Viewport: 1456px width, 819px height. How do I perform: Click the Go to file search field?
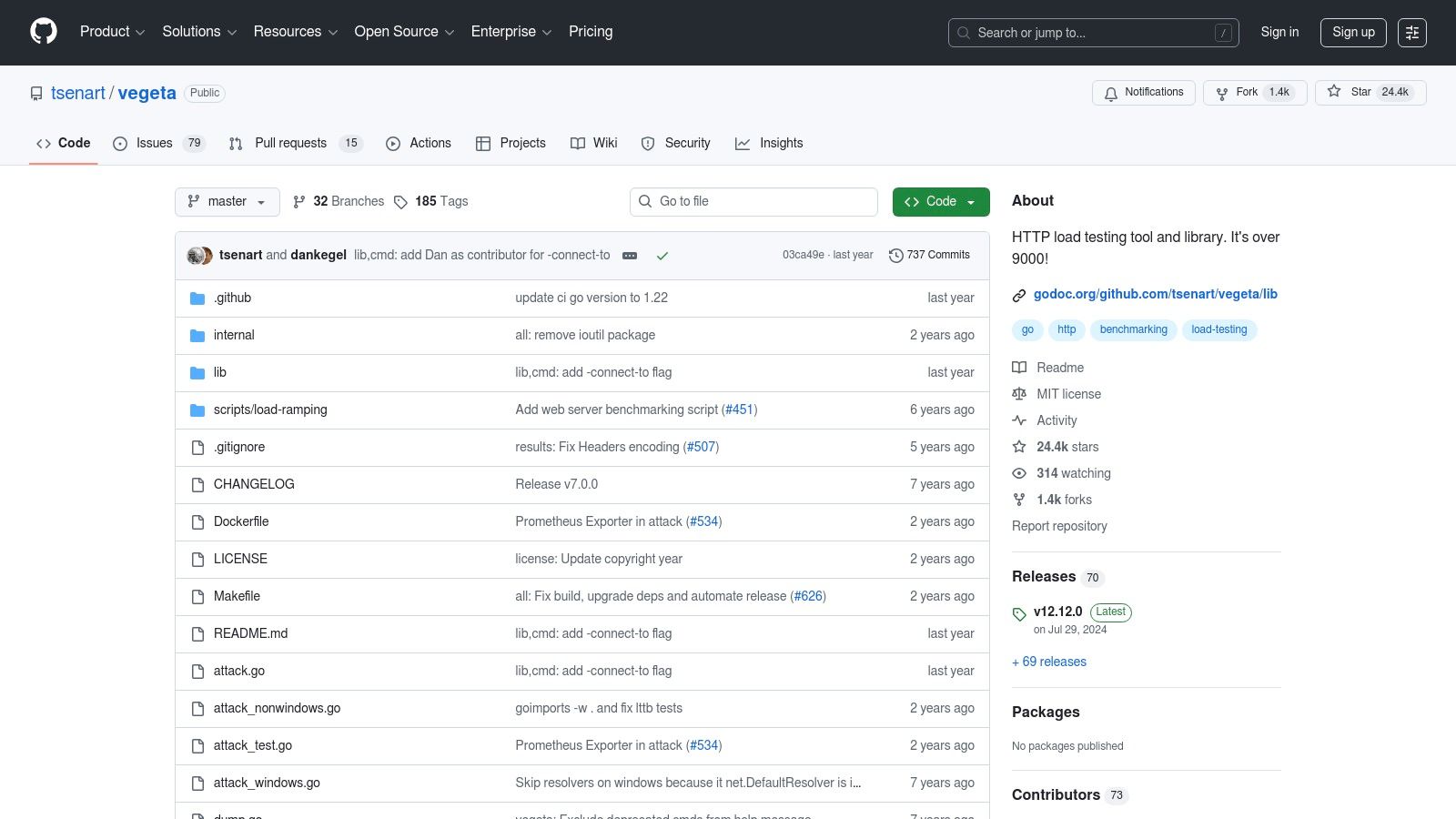[753, 201]
